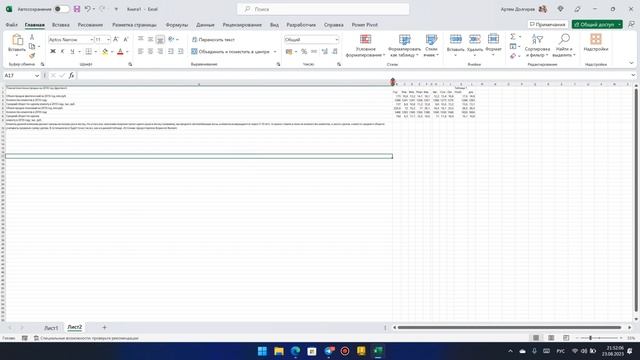Click the Copy icon in clipboard group

coord(32,46)
